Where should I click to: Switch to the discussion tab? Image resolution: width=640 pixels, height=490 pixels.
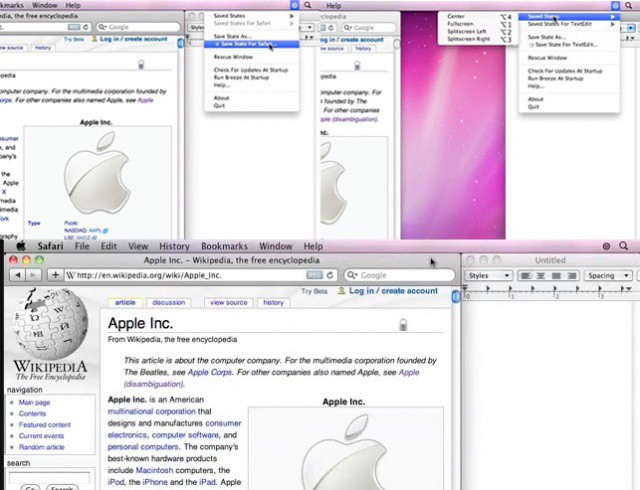(x=168, y=302)
